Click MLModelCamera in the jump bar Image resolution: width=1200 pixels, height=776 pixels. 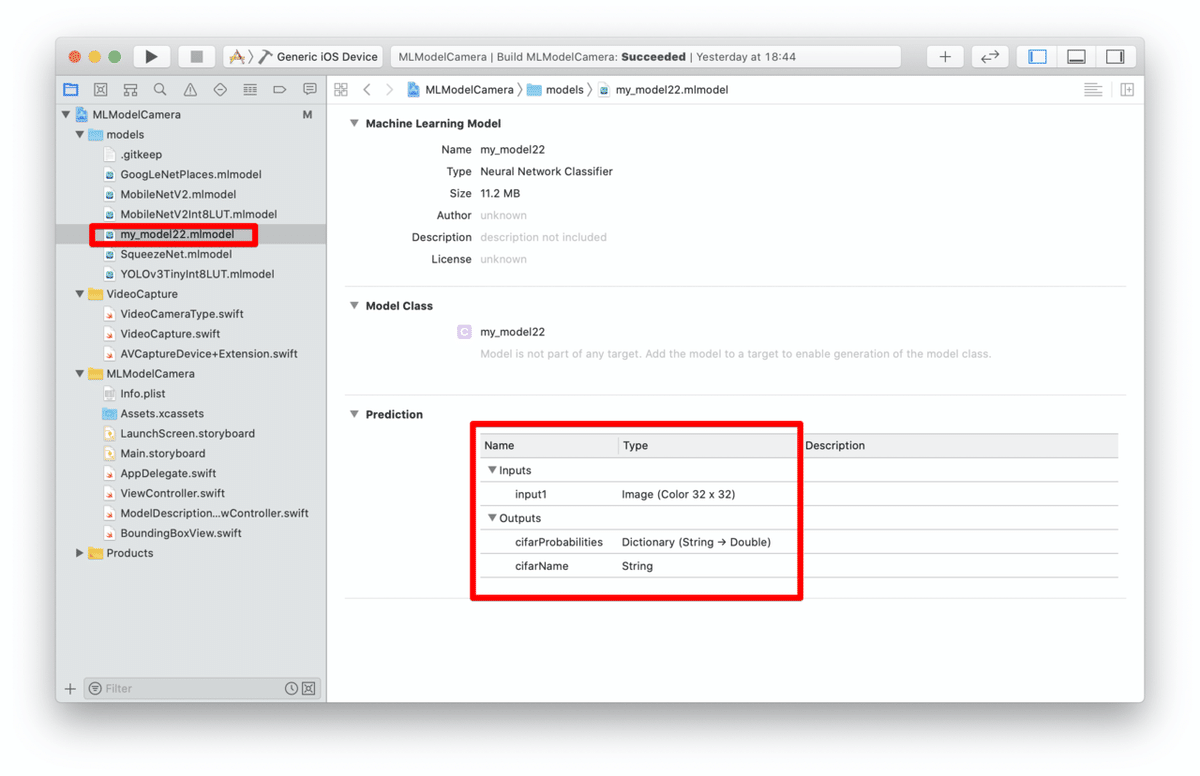click(x=460, y=89)
